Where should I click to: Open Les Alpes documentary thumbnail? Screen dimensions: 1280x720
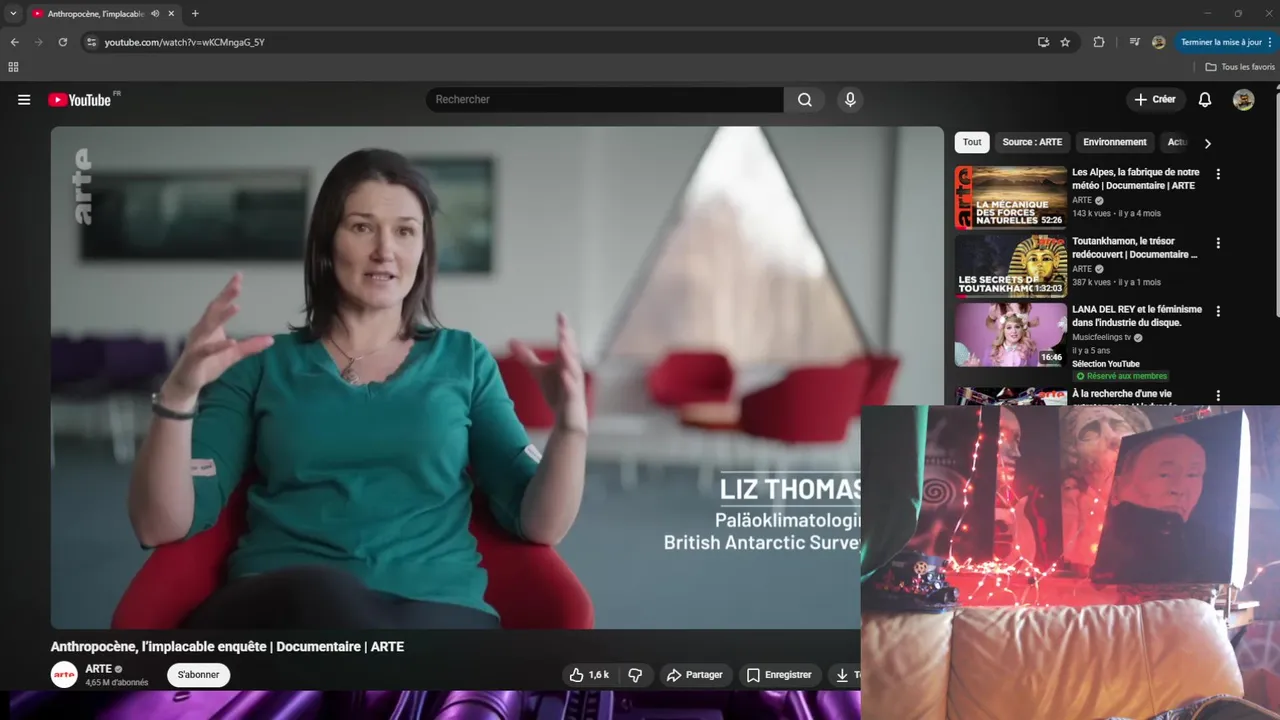[1011, 197]
